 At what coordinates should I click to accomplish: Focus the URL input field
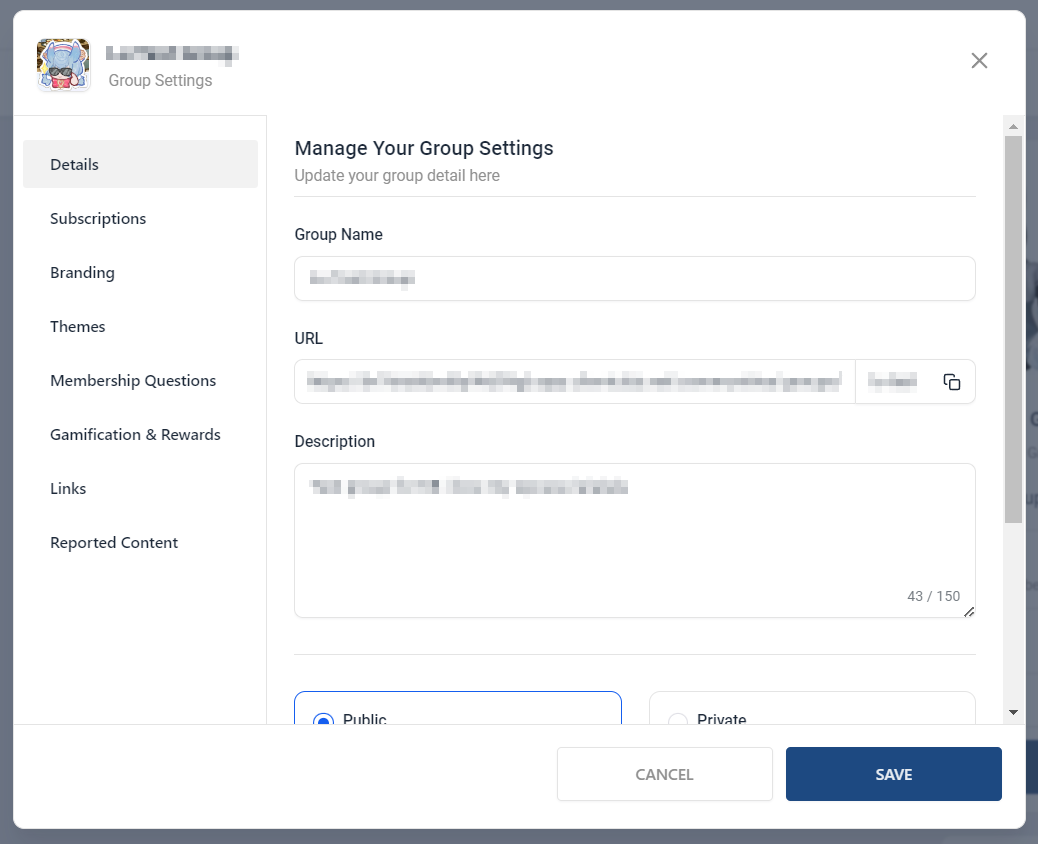pyautogui.click(x=574, y=382)
